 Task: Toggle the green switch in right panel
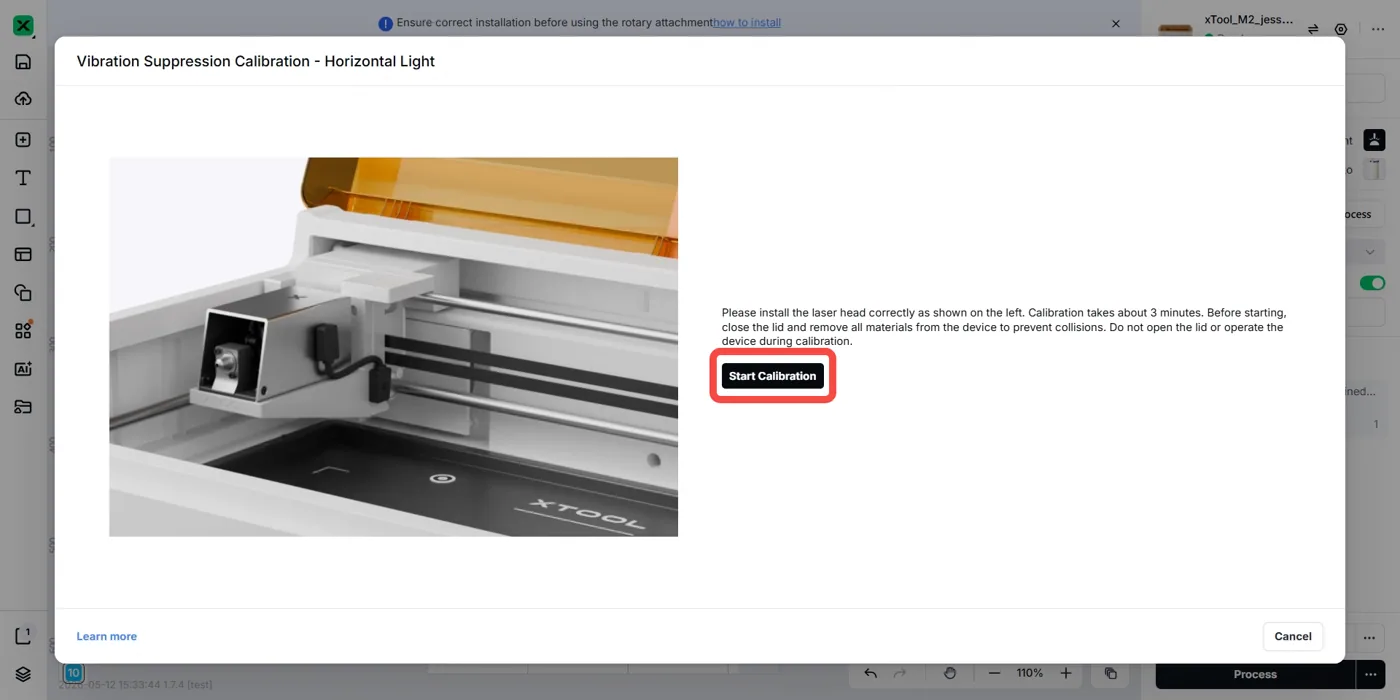[1372, 283]
